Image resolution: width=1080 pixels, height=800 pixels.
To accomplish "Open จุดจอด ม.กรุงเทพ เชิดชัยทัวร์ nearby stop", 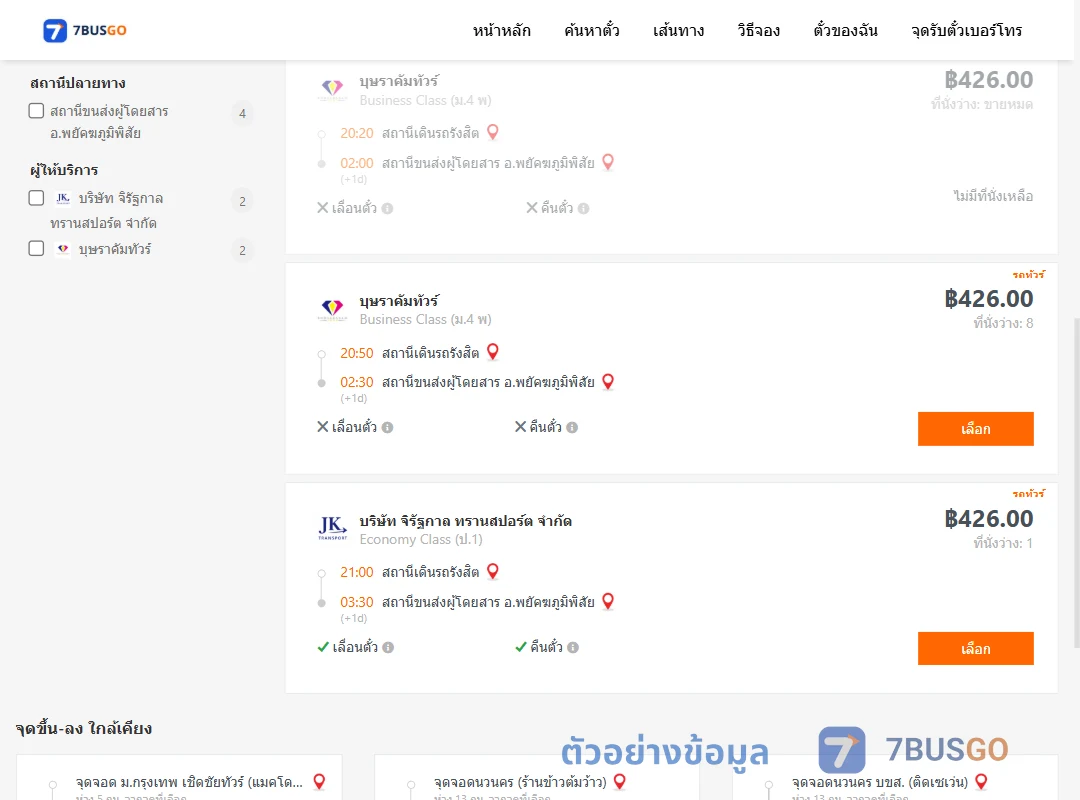I will click(x=189, y=782).
